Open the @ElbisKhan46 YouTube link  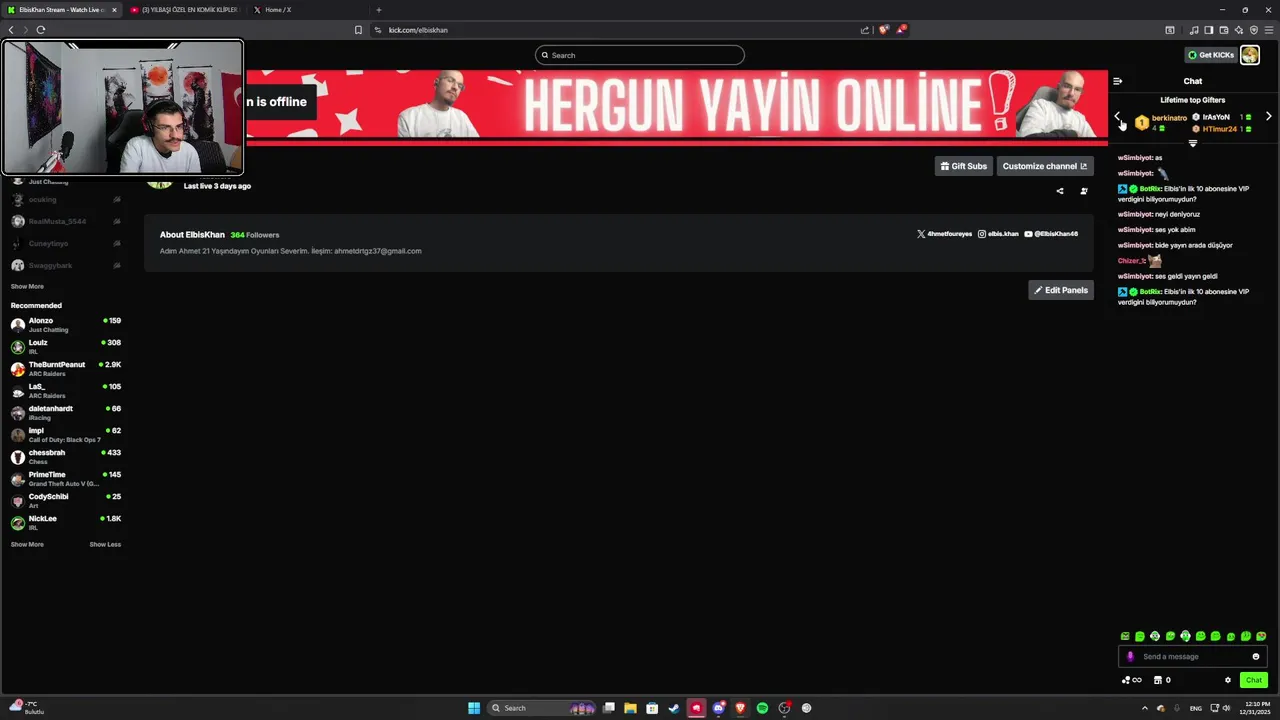pyautogui.click(x=1051, y=234)
